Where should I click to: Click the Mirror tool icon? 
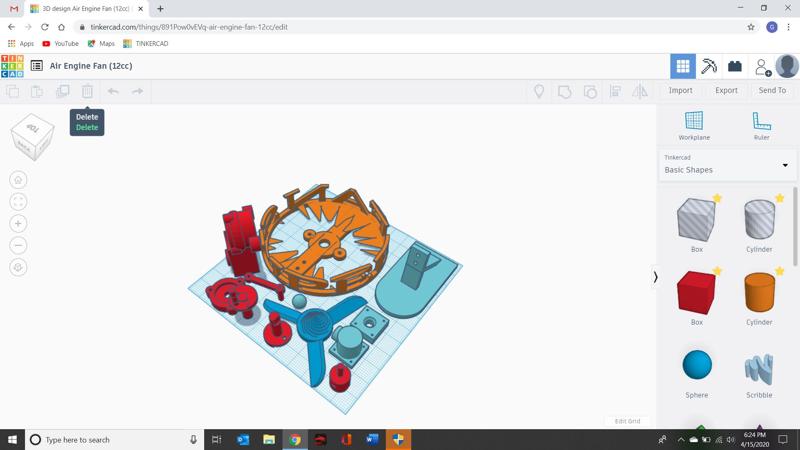pyautogui.click(x=640, y=91)
